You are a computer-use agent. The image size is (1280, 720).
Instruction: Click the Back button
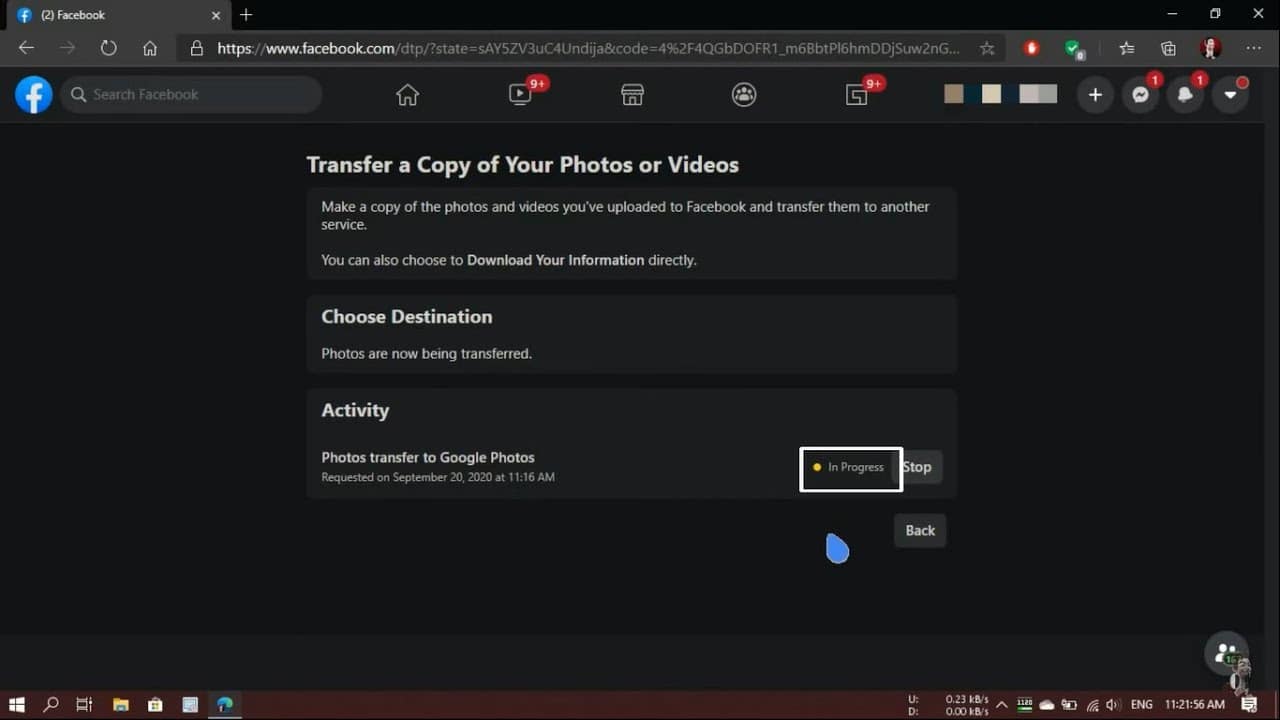[x=920, y=531]
